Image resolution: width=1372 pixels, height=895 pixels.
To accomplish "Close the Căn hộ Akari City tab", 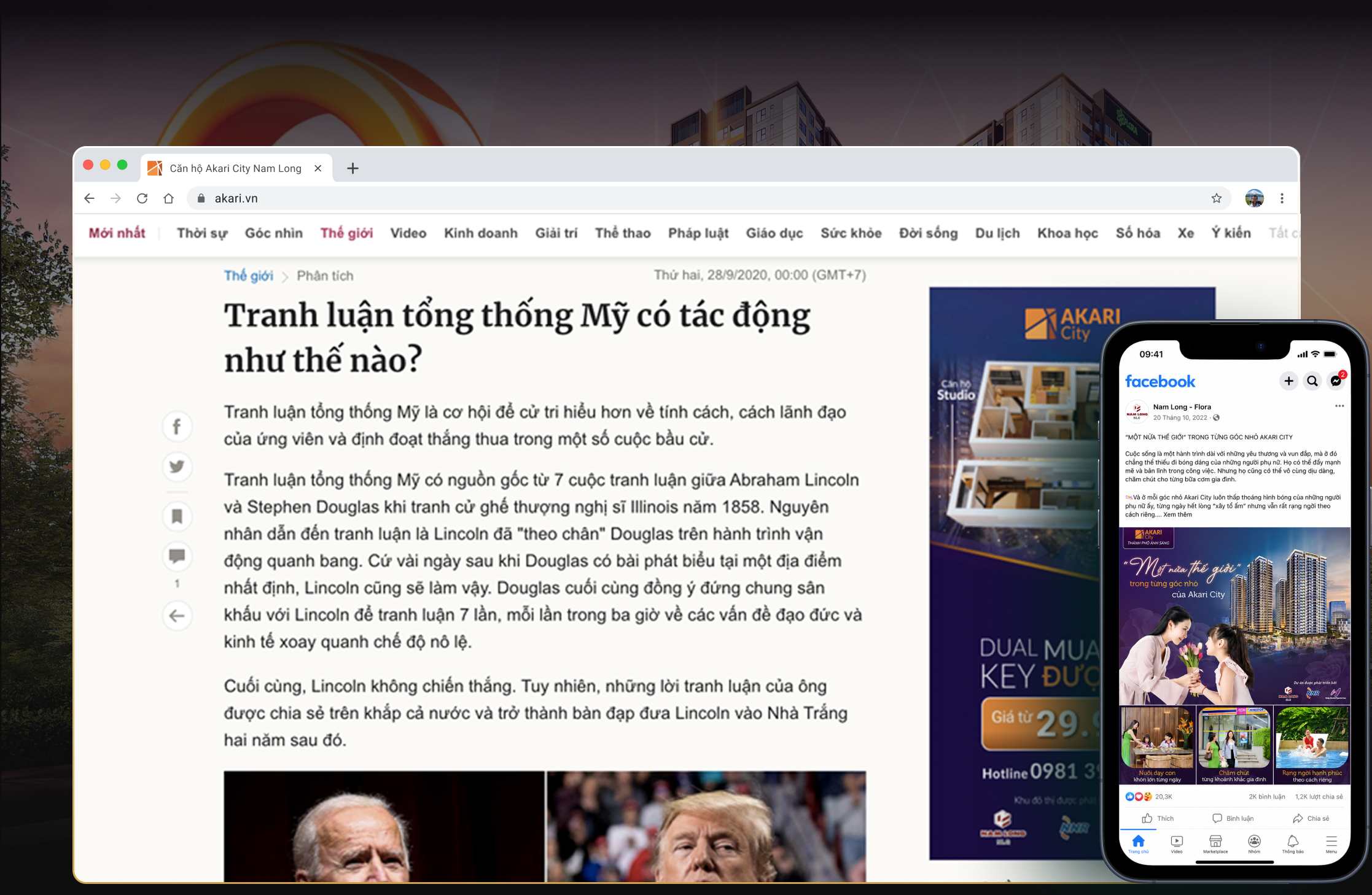I will click(318, 168).
